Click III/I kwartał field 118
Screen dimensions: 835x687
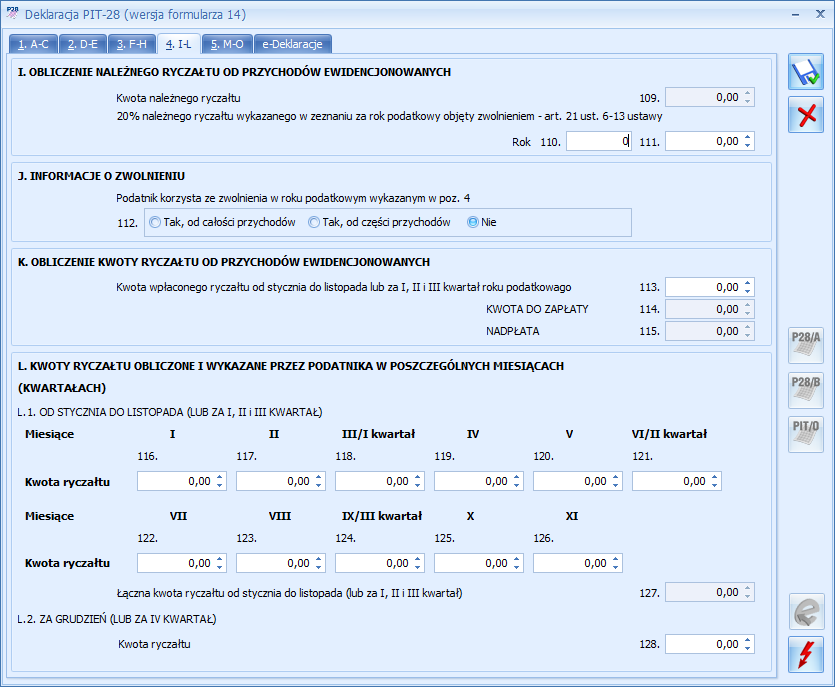[380, 481]
